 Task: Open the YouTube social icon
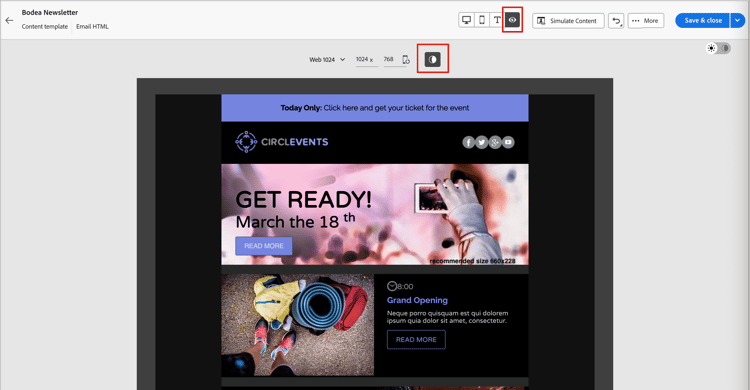point(508,142)
